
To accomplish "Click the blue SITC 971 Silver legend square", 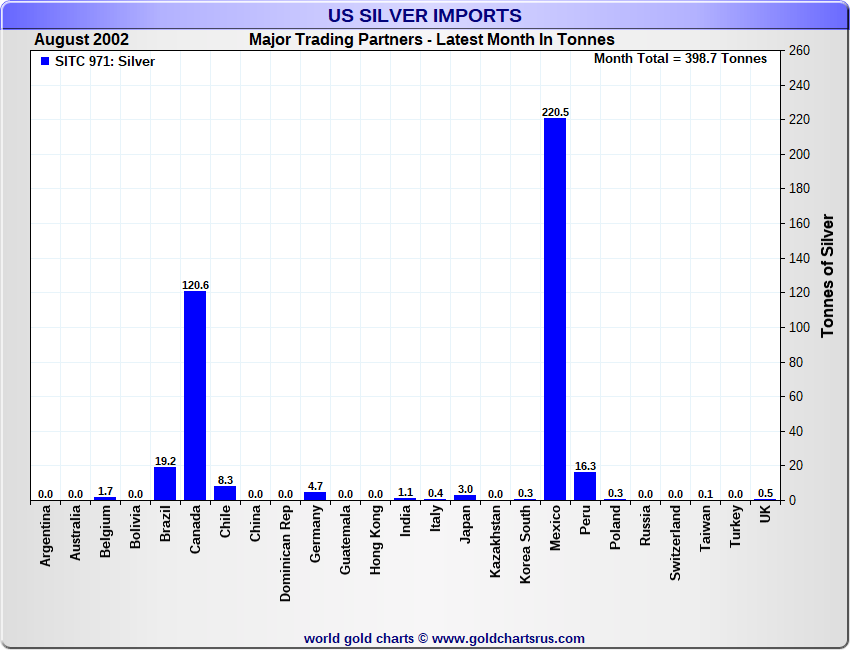I will [44, 61].
